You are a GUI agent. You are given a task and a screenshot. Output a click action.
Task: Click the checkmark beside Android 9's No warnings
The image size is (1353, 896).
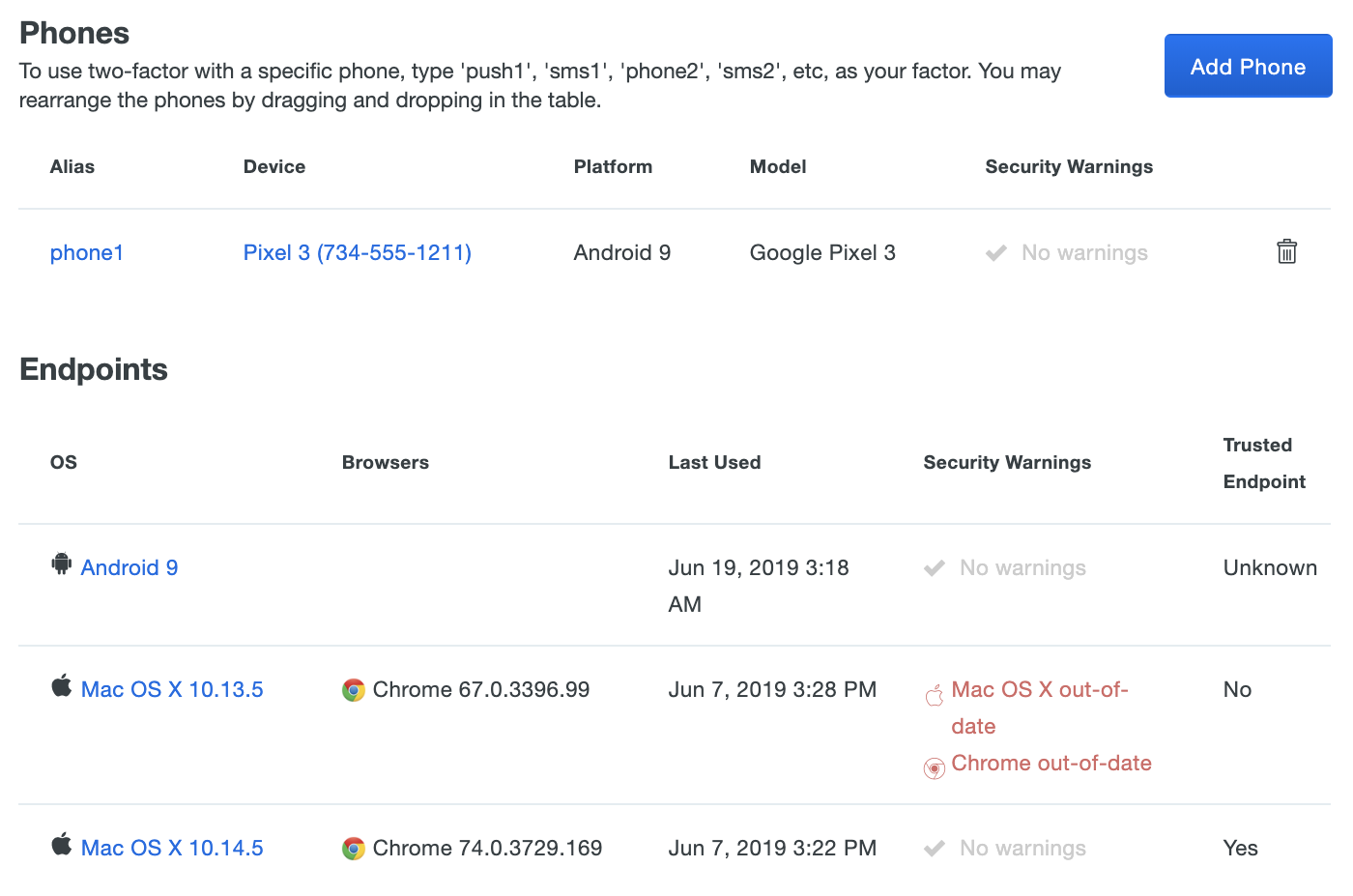pyautogui.click(x=934, y=567)
